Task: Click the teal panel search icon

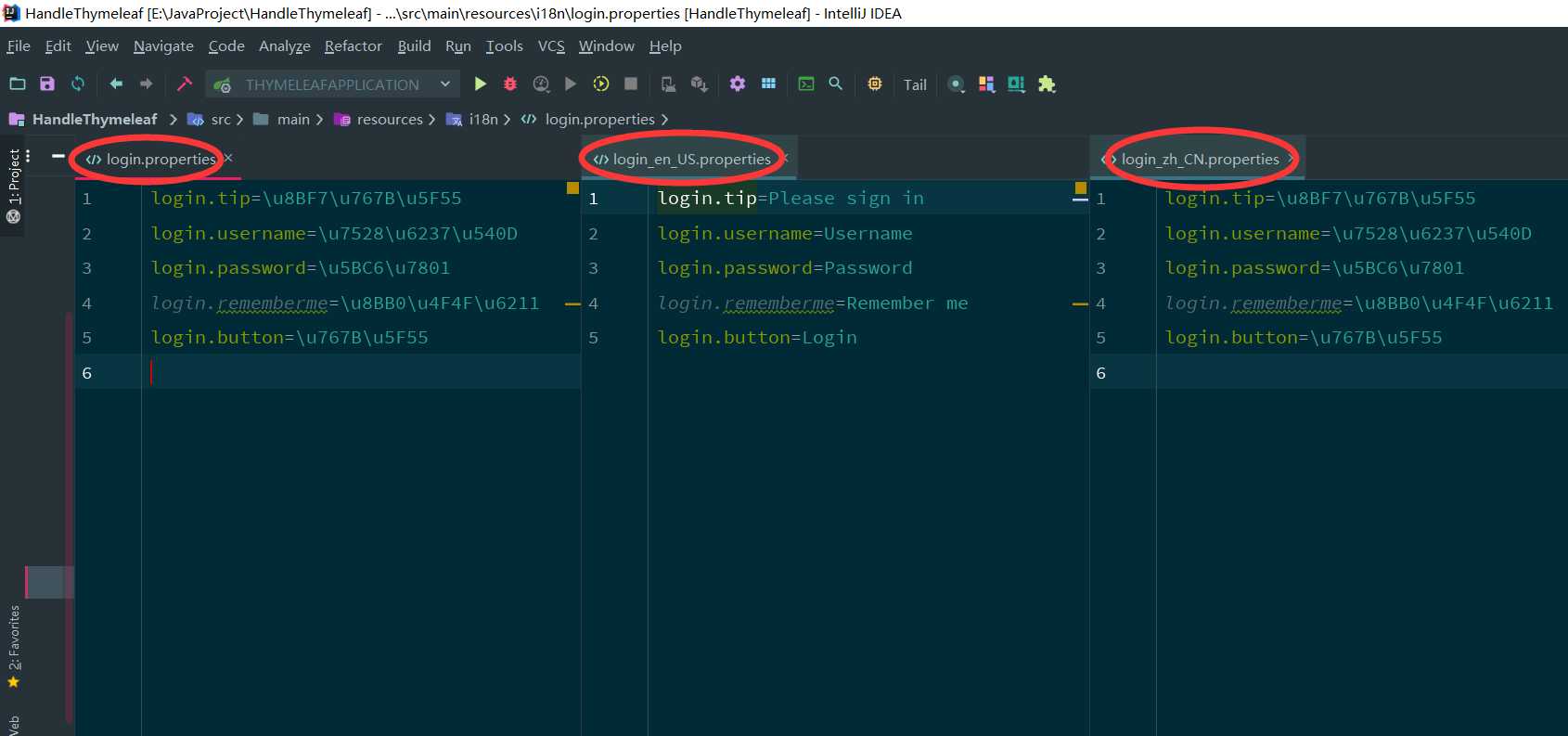Action: pyautogui.click(x=1017, y=84)
